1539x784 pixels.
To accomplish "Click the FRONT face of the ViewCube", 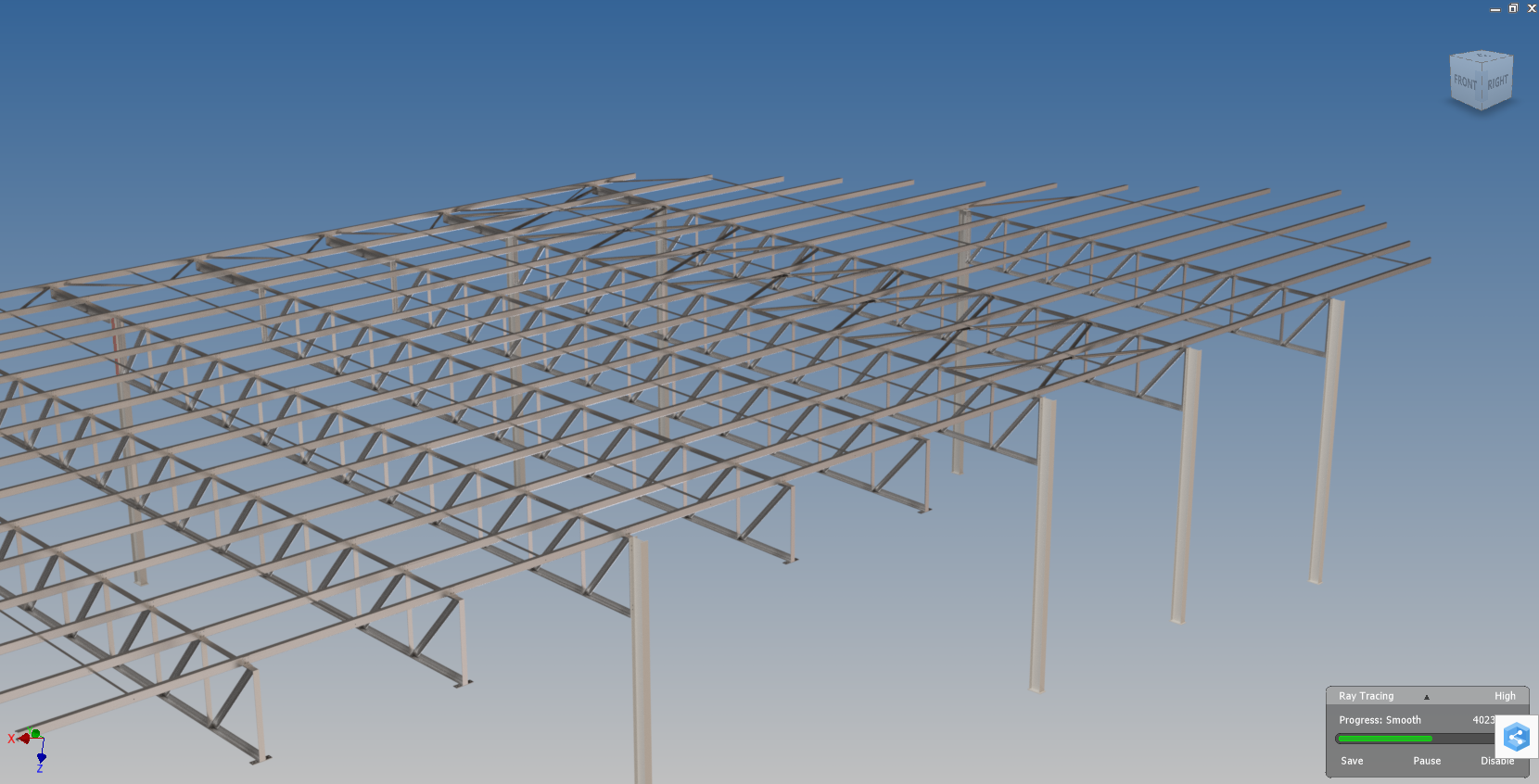I will (x=1465, y=82).
